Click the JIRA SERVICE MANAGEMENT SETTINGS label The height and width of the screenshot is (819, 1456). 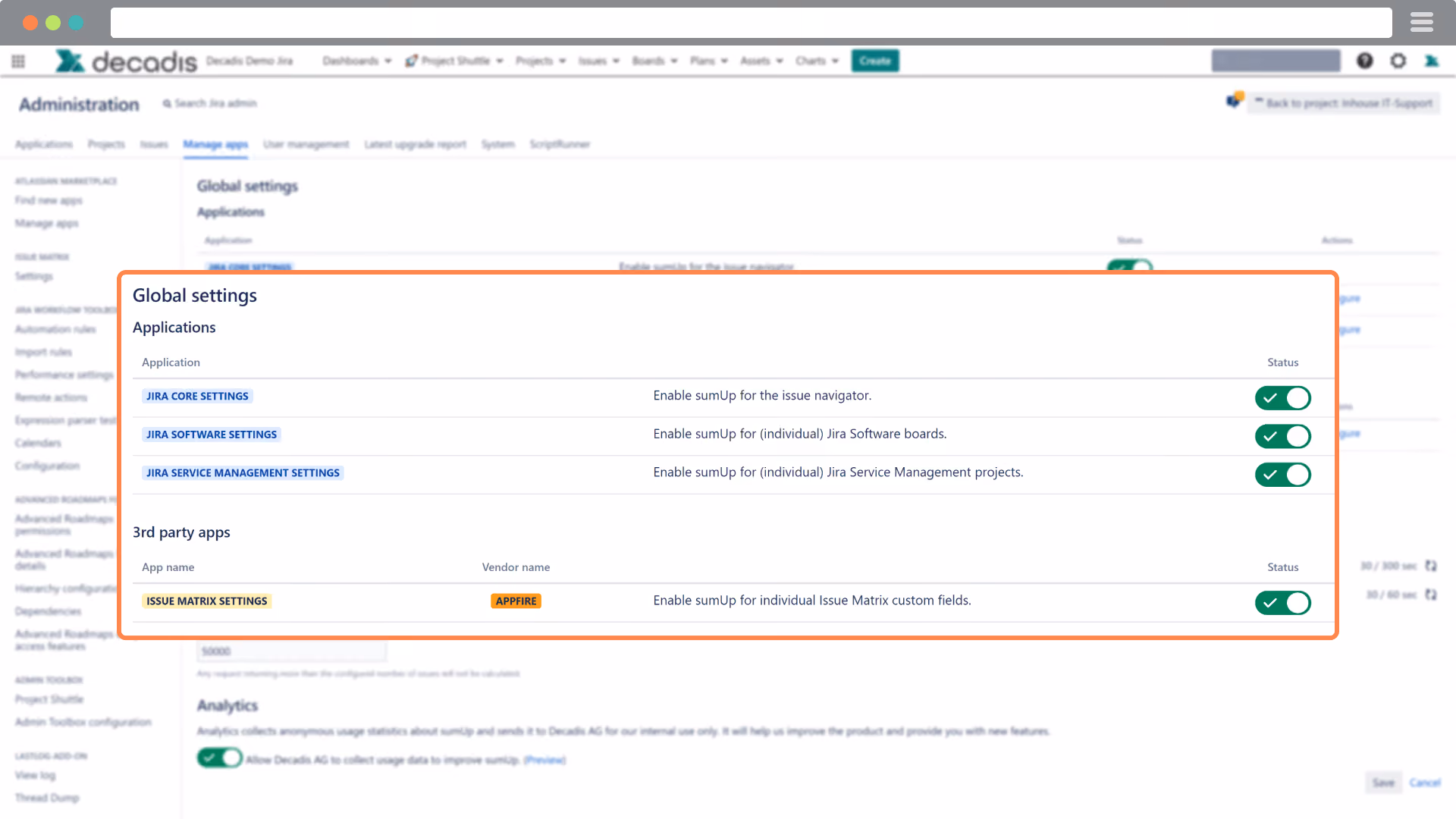(x=243, y=473)
